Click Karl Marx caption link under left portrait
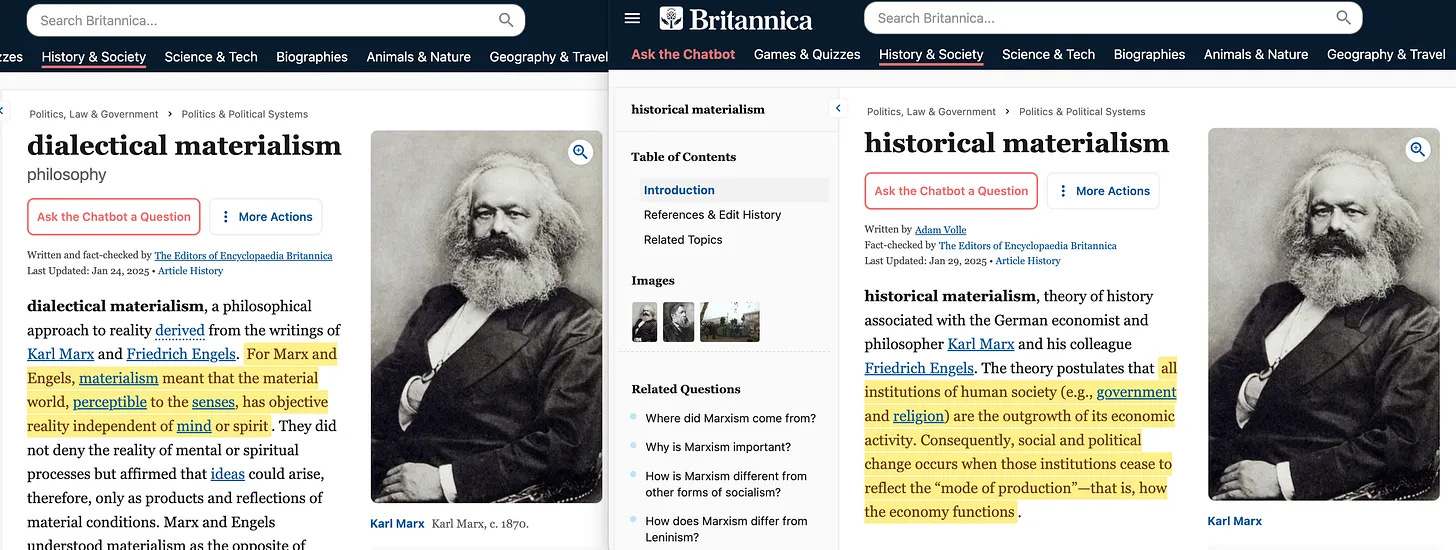Screen dimensions: 1456x550 click(x=397, y=524)
